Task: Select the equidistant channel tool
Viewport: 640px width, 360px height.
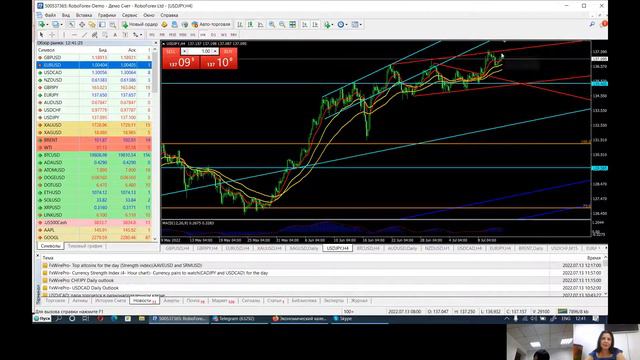Action: click(95, 35)
